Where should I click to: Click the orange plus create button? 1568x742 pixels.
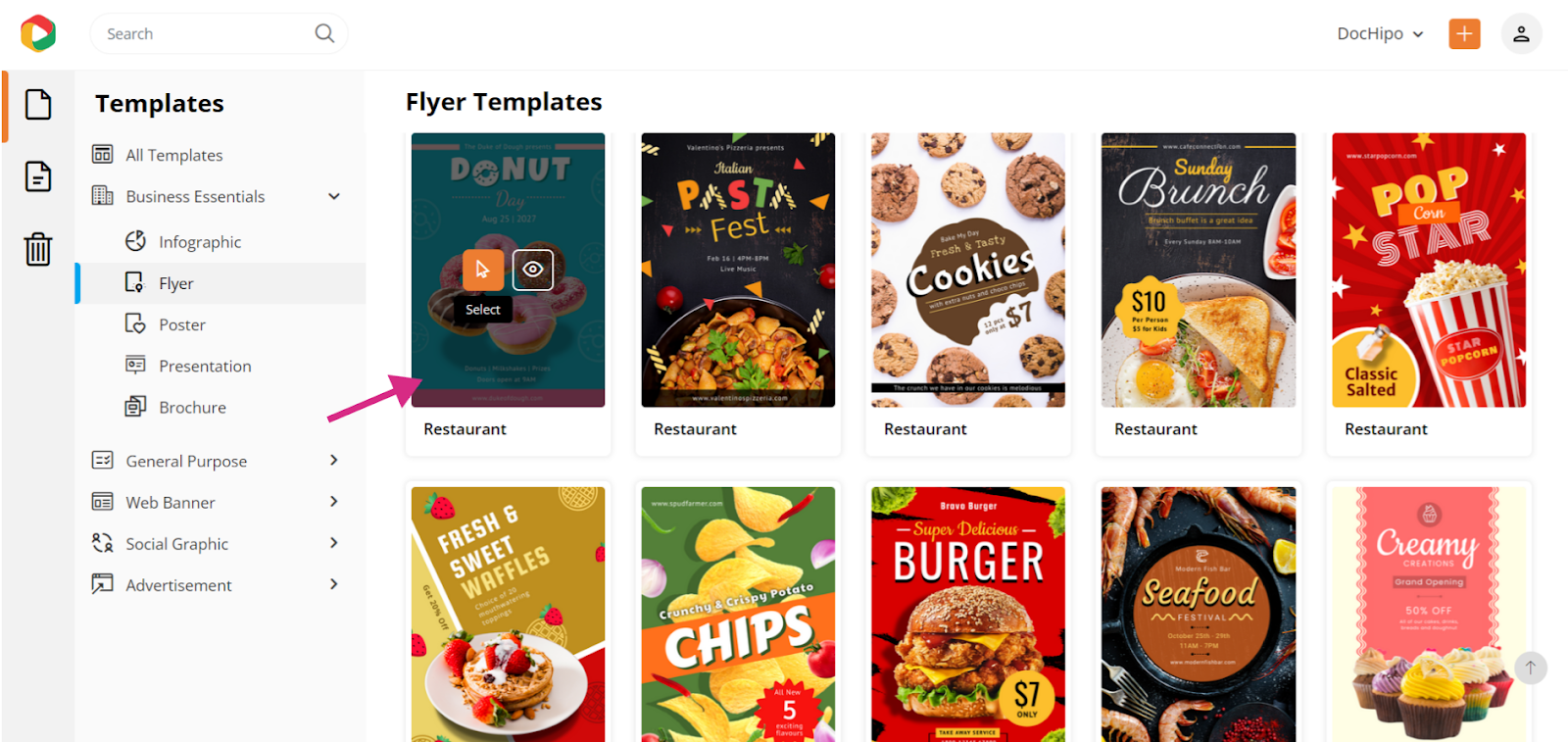point(1464,33)
